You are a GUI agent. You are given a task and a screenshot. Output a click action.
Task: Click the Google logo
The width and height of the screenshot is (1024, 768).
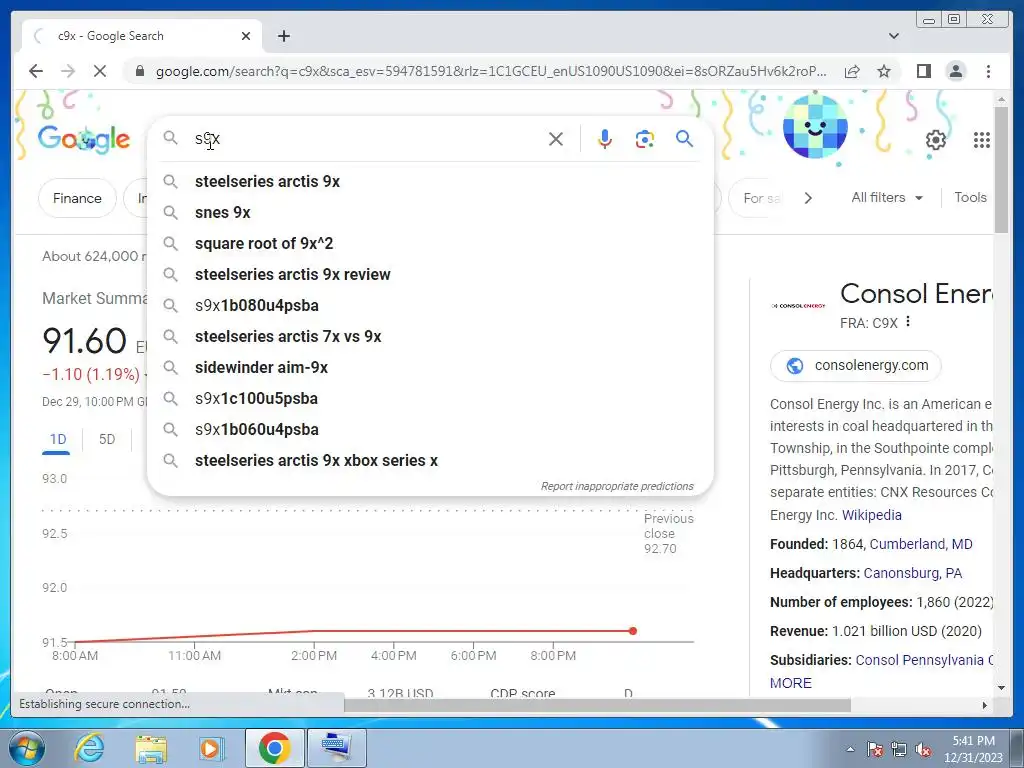pyautogui.click(x=84, y=139)
